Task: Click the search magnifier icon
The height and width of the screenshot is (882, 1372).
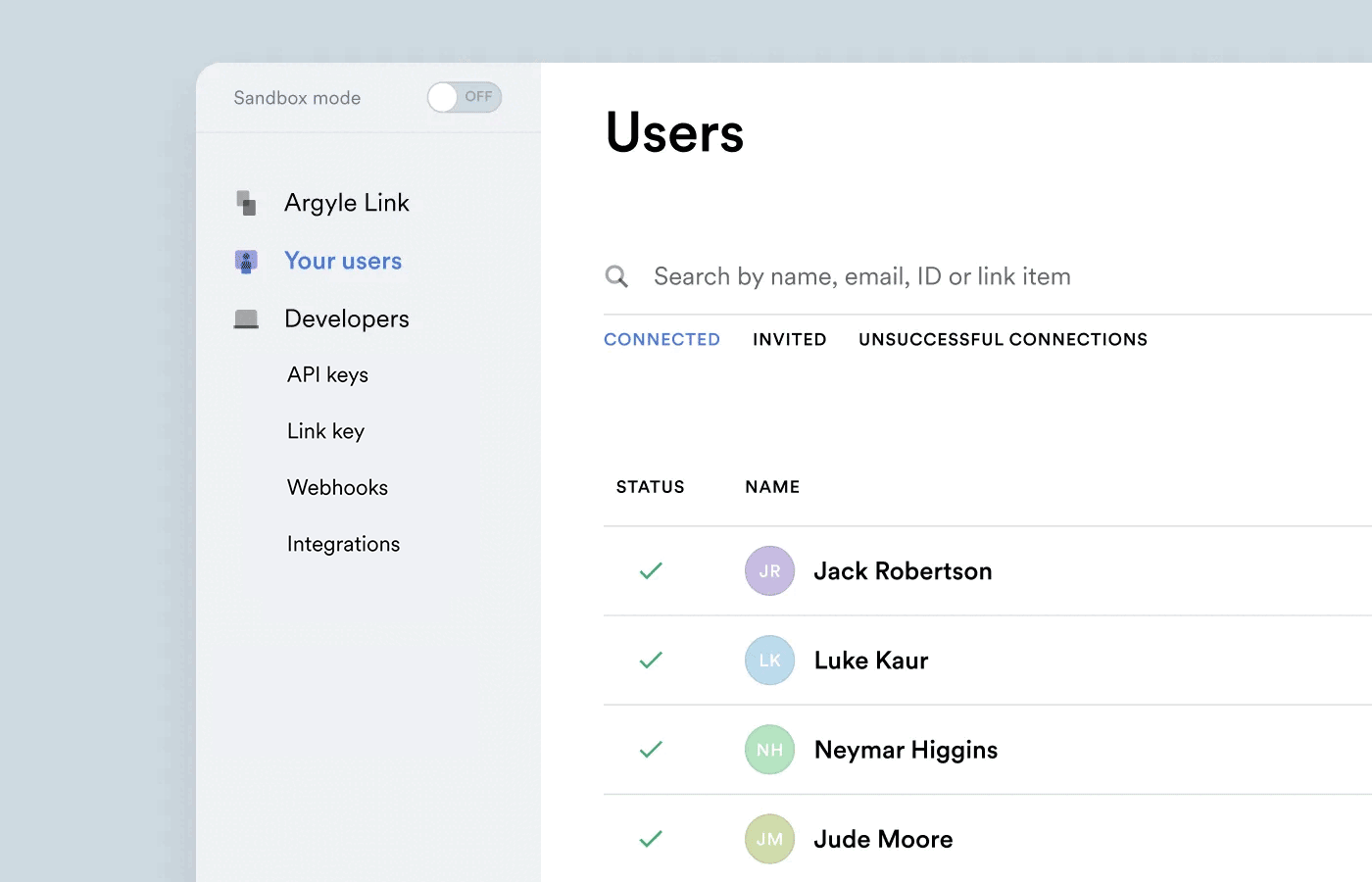Action: (x=616, y=276)
